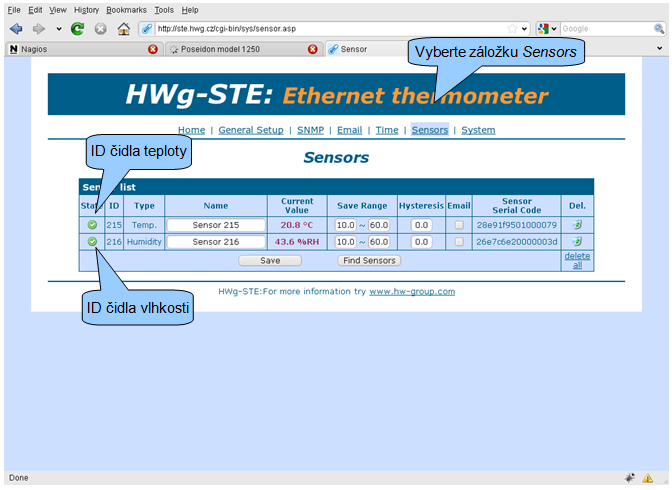672x490 pixels.
Task: Click the 43.6 %RH current value
Action: tap(297, 242)
